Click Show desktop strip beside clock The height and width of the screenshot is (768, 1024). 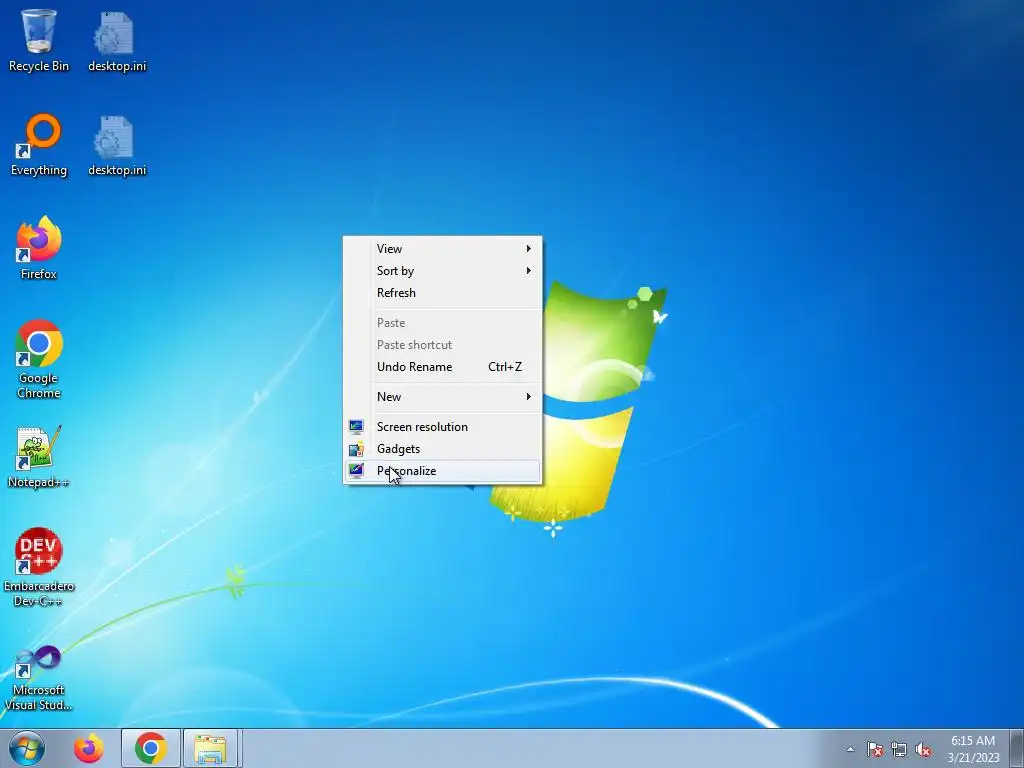(x=1017, y=748)
